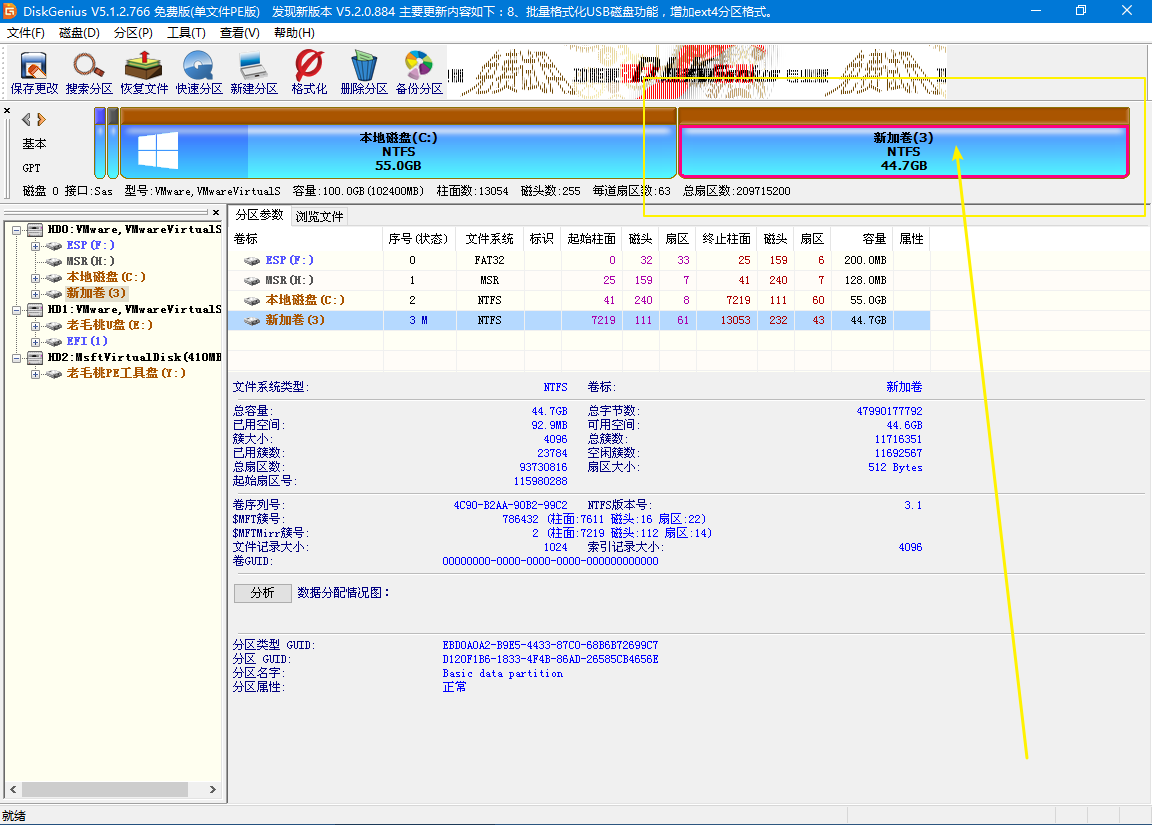Click the volume serial 4C90-B2AA-90B2-99C2
Screen dimensions: 1152x825
(511, 505)
